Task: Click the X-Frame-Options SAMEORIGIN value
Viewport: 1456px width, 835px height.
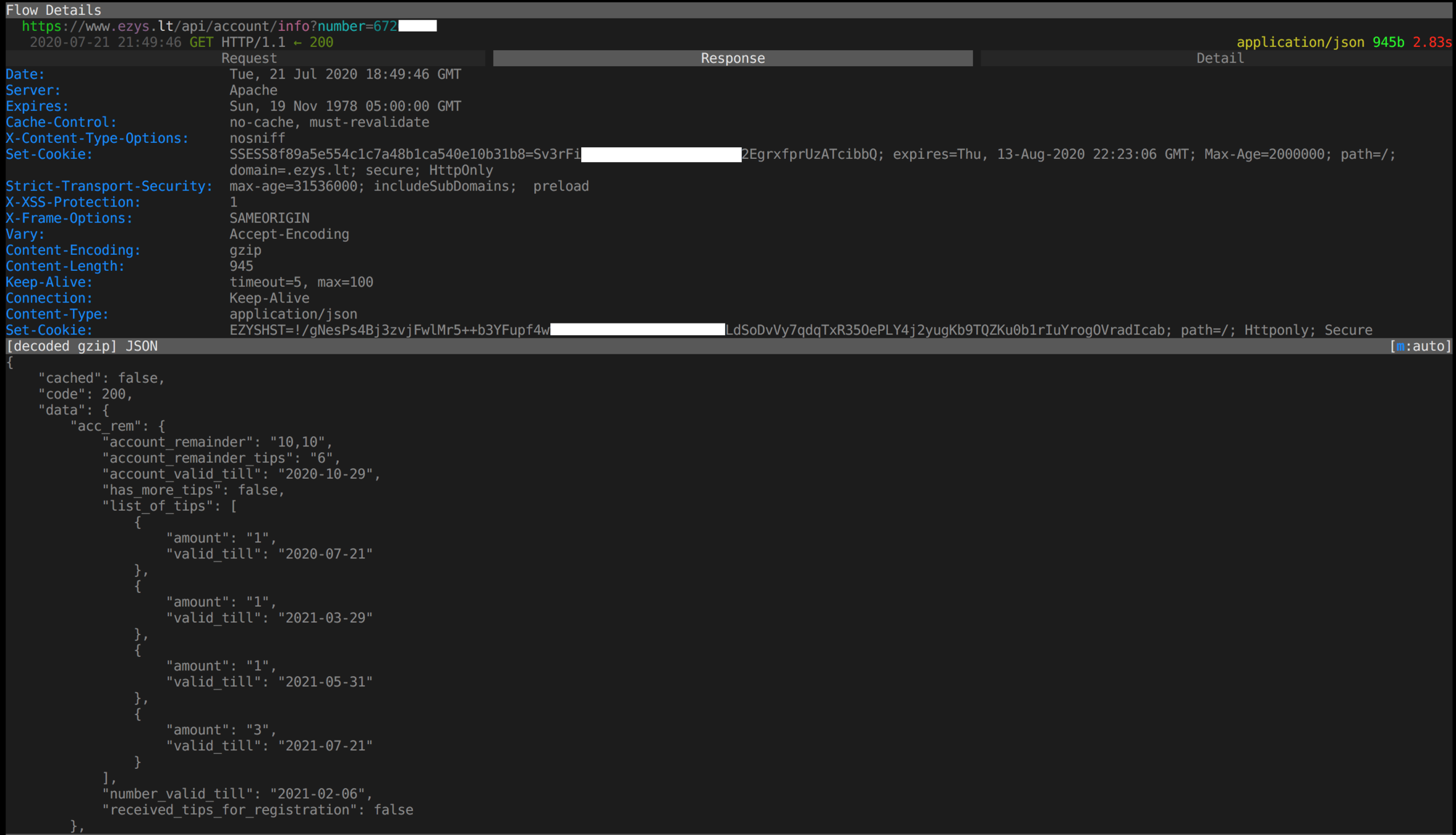Action: coord(270,218)
